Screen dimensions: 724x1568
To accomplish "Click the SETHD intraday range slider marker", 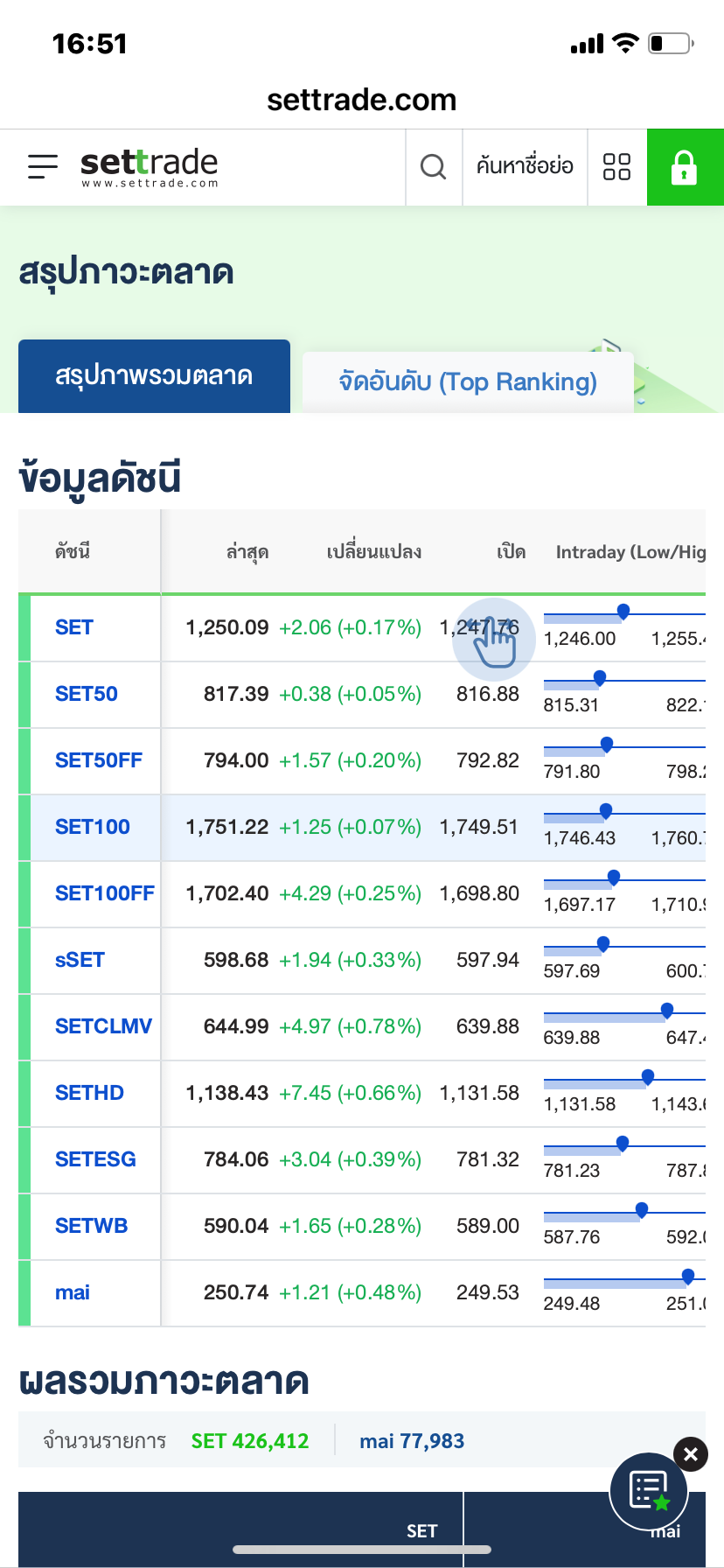I will [x=648, y=1077].
